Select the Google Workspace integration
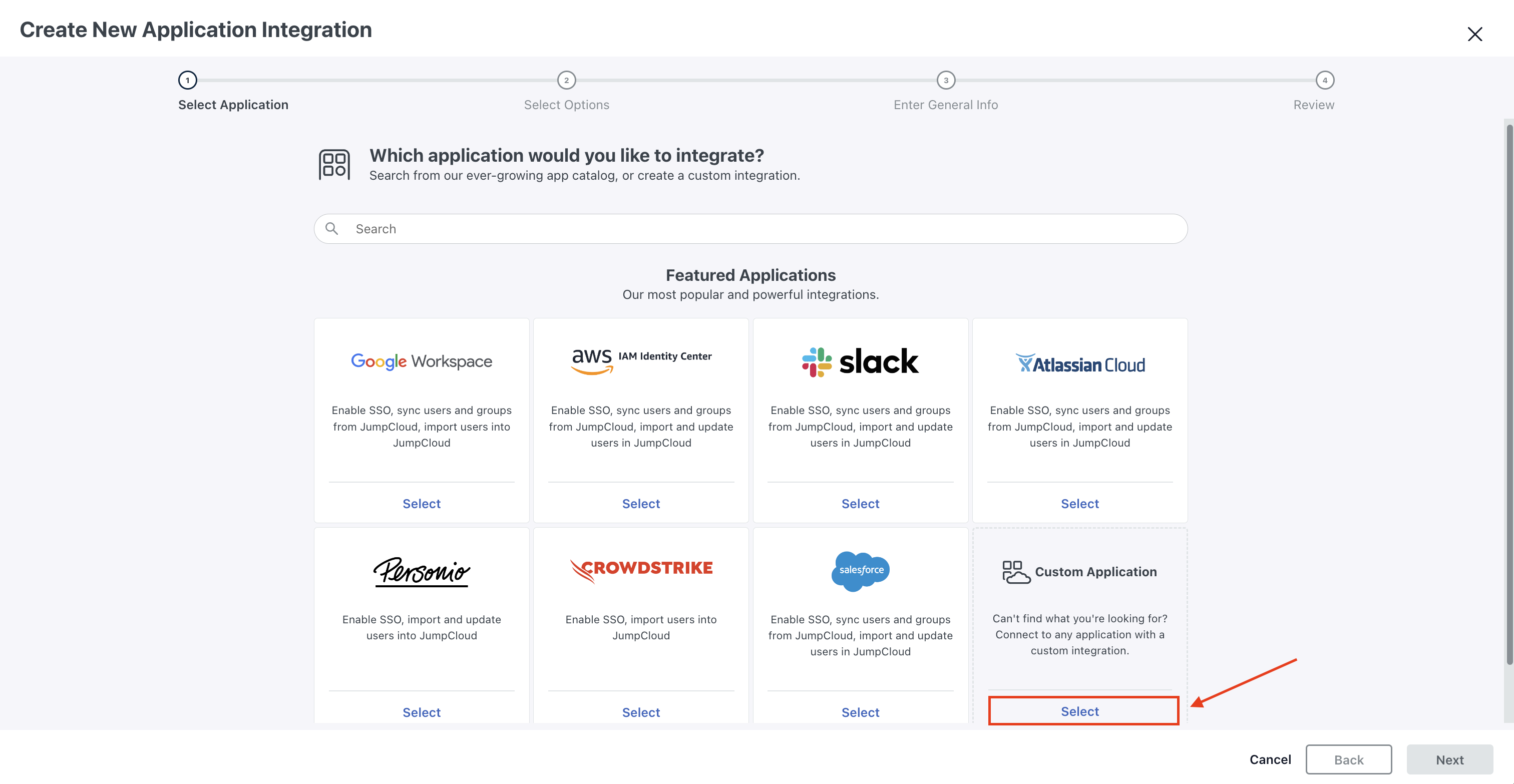Screen dimensions: 1514x784 tap(422, 504)
